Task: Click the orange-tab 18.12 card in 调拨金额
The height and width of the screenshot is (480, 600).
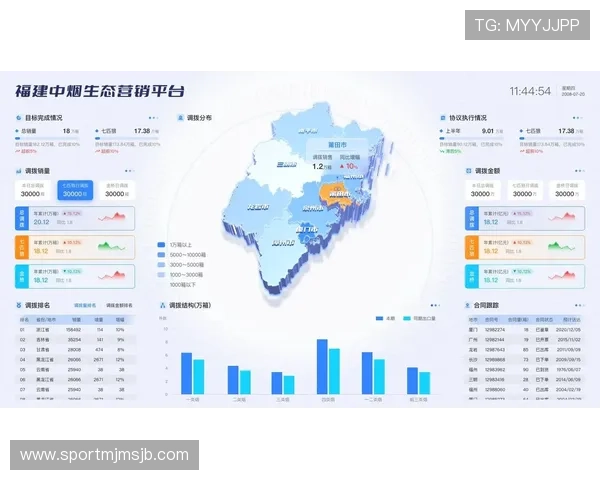Action: 525,247
